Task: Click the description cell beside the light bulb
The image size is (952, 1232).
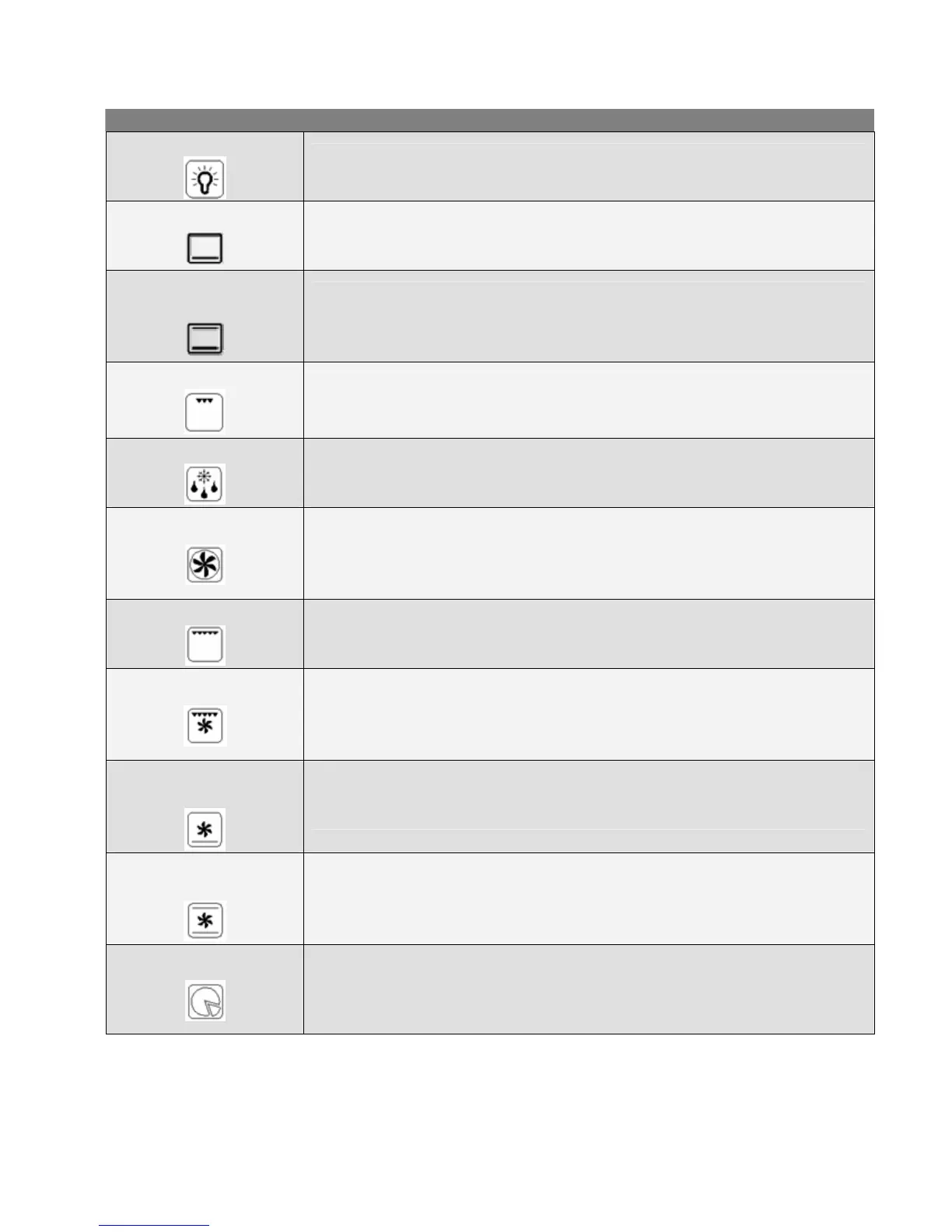Action: 588,166
